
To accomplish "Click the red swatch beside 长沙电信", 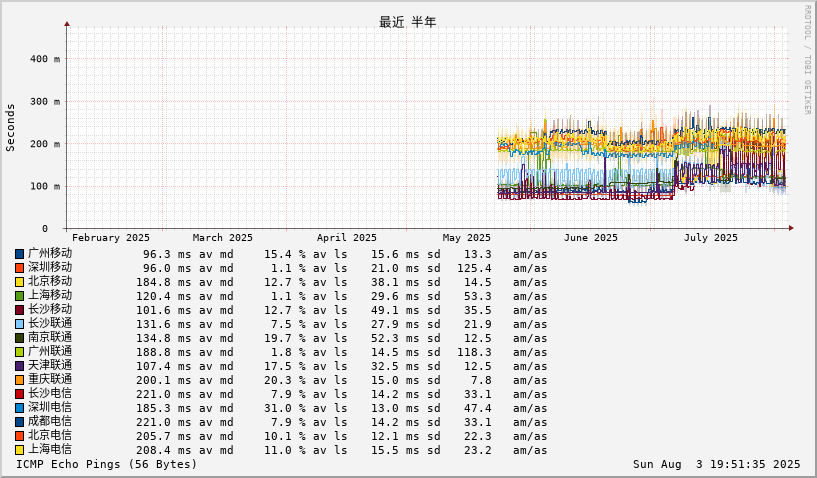I will (x=19, y=394).
